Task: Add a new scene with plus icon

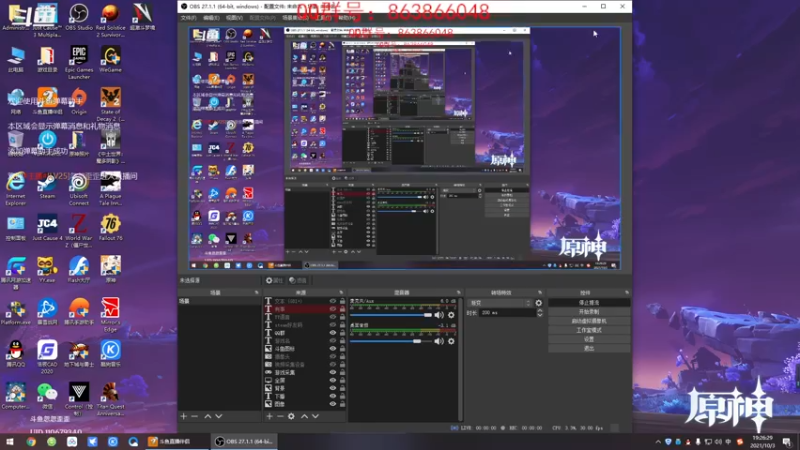Action: coord(184,416)
